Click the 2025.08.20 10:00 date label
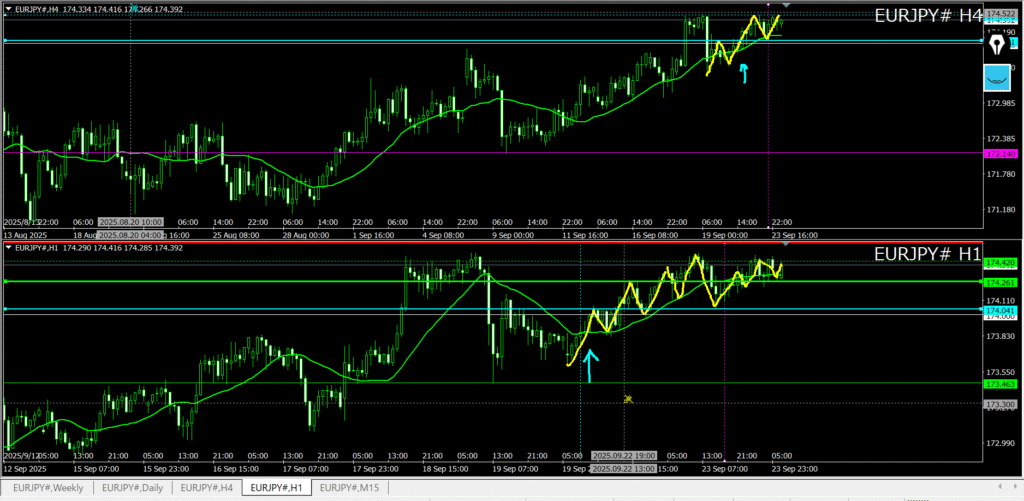 coord(131,221)
